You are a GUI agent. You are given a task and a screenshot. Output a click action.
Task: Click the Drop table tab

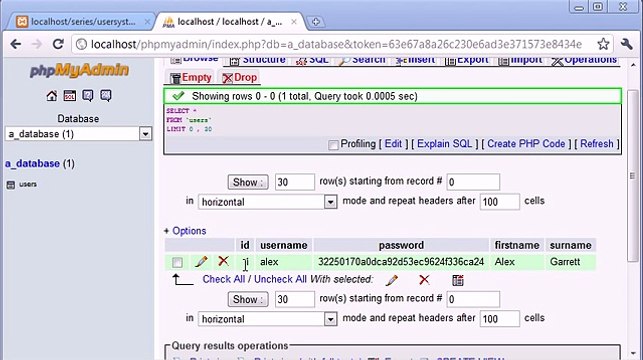point(239,77)
